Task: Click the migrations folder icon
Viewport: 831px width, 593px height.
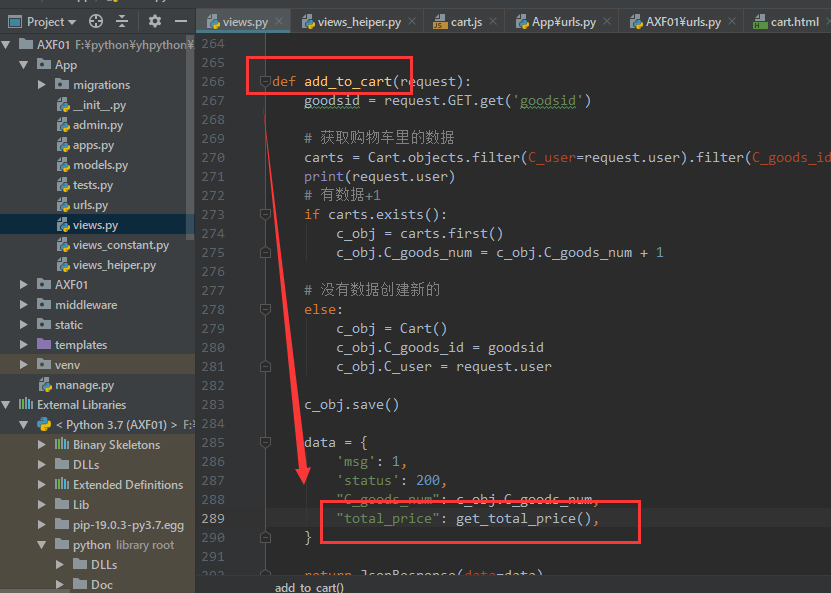Action: pyautogui.click(x=62, y=84)
